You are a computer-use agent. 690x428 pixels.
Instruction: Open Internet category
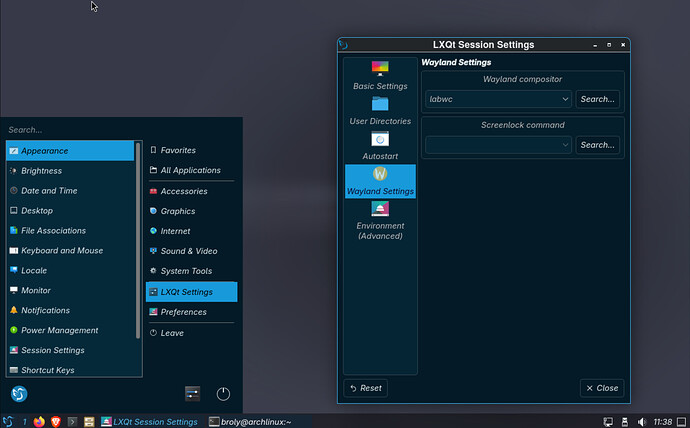click(191, 231)
